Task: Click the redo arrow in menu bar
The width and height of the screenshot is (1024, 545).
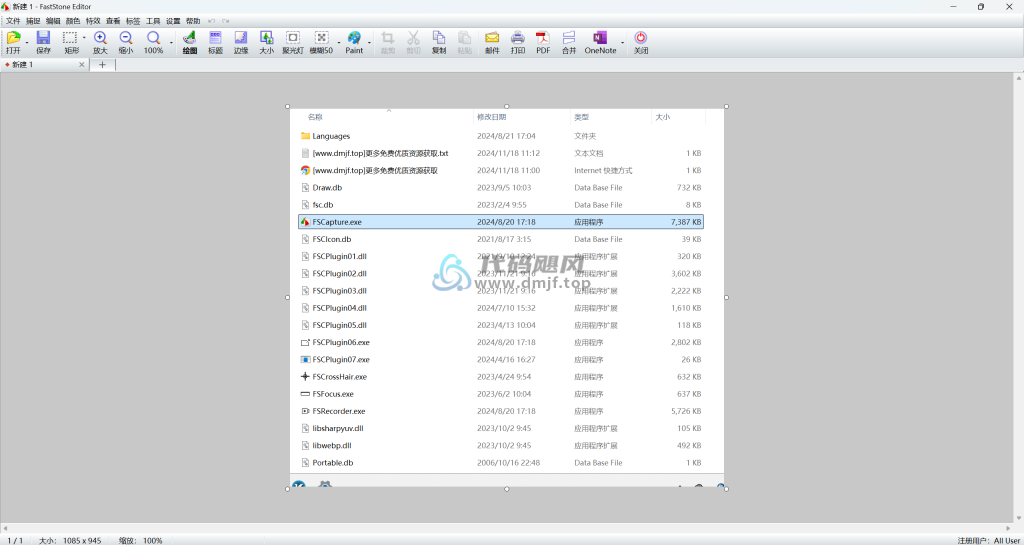Action: tap(225, 22)
